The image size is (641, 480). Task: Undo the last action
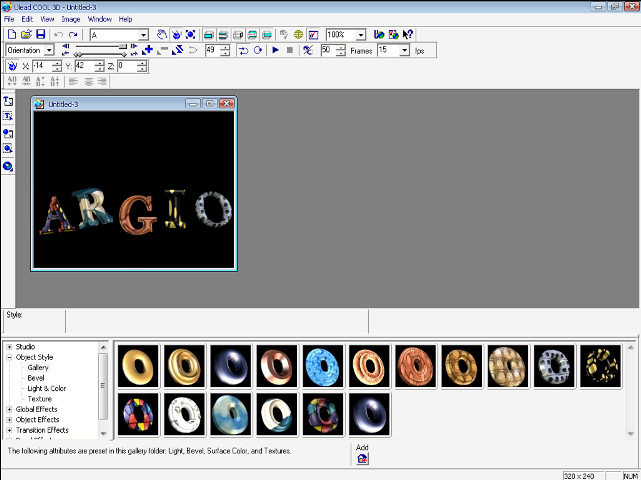click(x=58, y=35)
